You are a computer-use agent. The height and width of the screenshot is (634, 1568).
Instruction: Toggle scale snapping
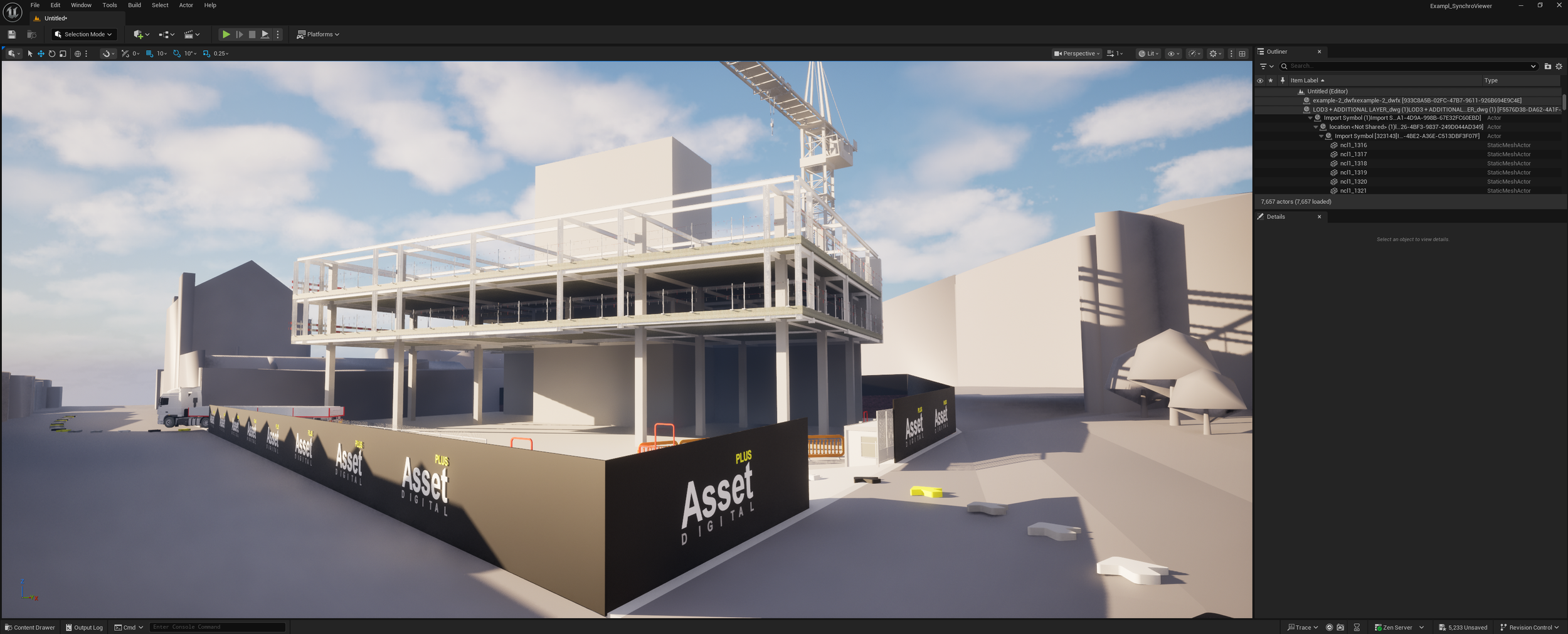point(206,54)
